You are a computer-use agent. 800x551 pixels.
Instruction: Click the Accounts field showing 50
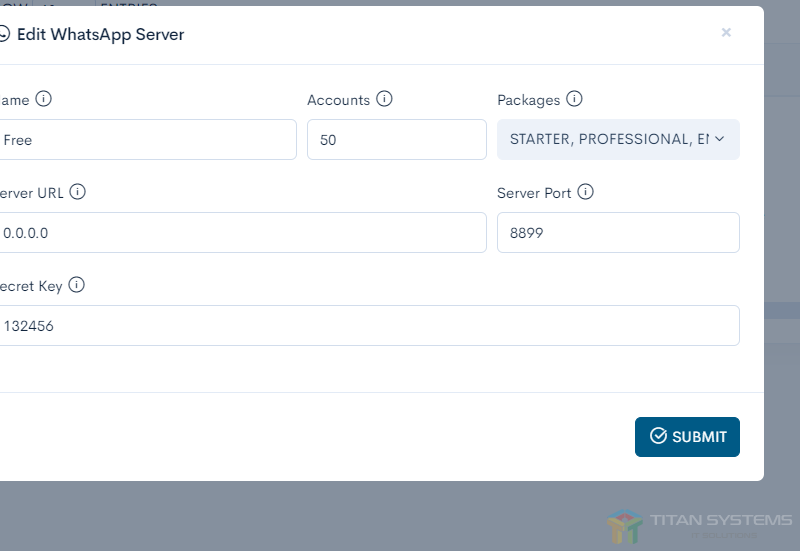click(396, 140)
